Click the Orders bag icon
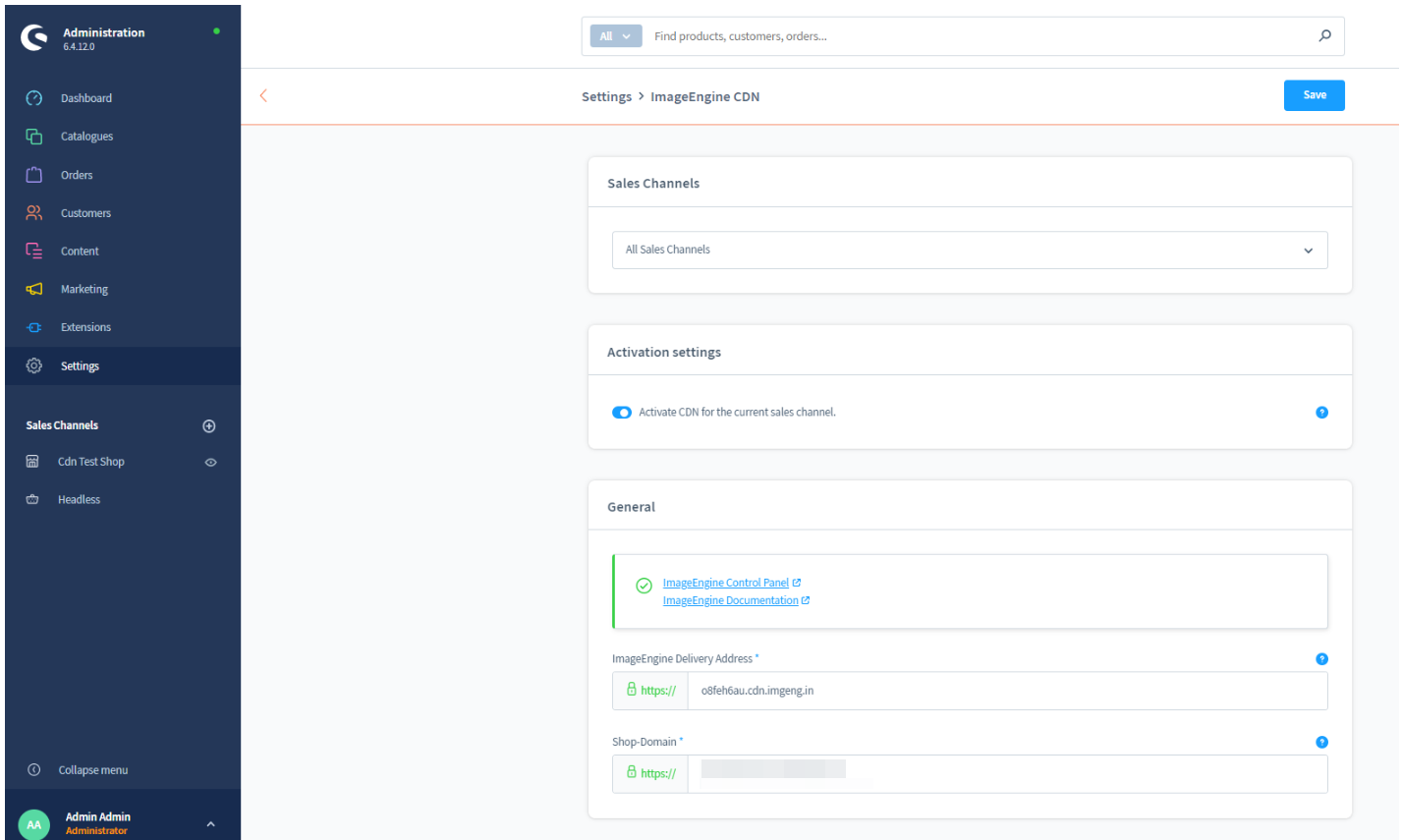1402x840 pixels. click(34, 175)
